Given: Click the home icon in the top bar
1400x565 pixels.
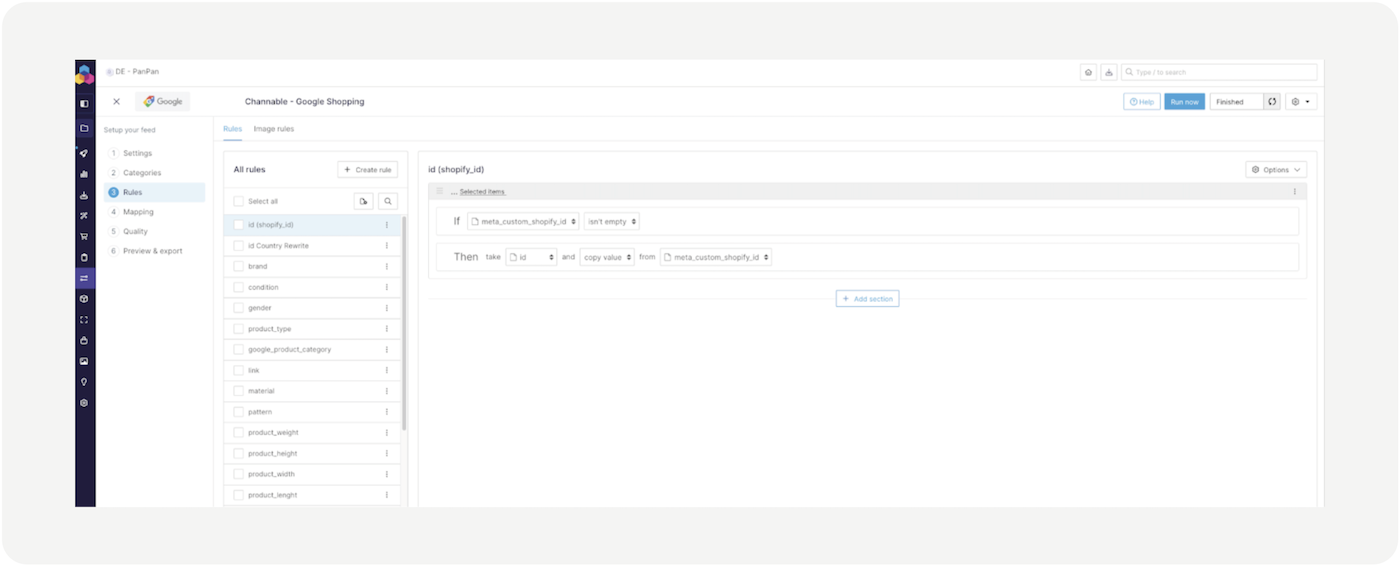Looking at the screenshot, I should pyautogui.click(x=1088, y=72).
